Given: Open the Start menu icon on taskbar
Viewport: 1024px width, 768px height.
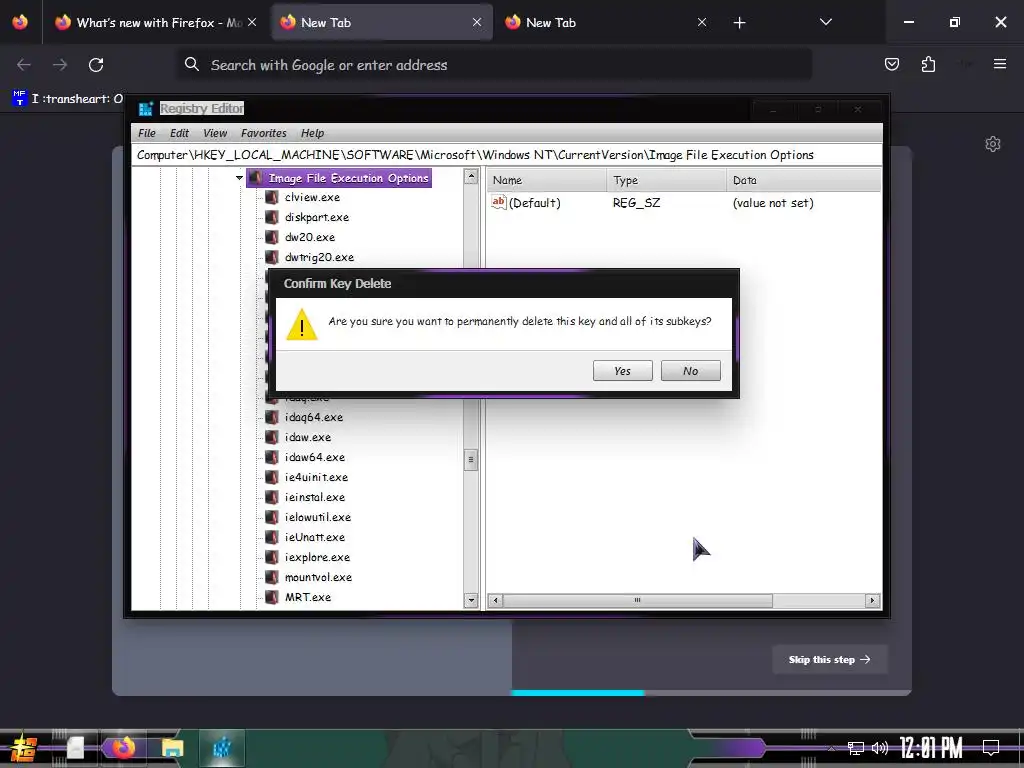Looking at the screenshot, I should tap(23, 748).
